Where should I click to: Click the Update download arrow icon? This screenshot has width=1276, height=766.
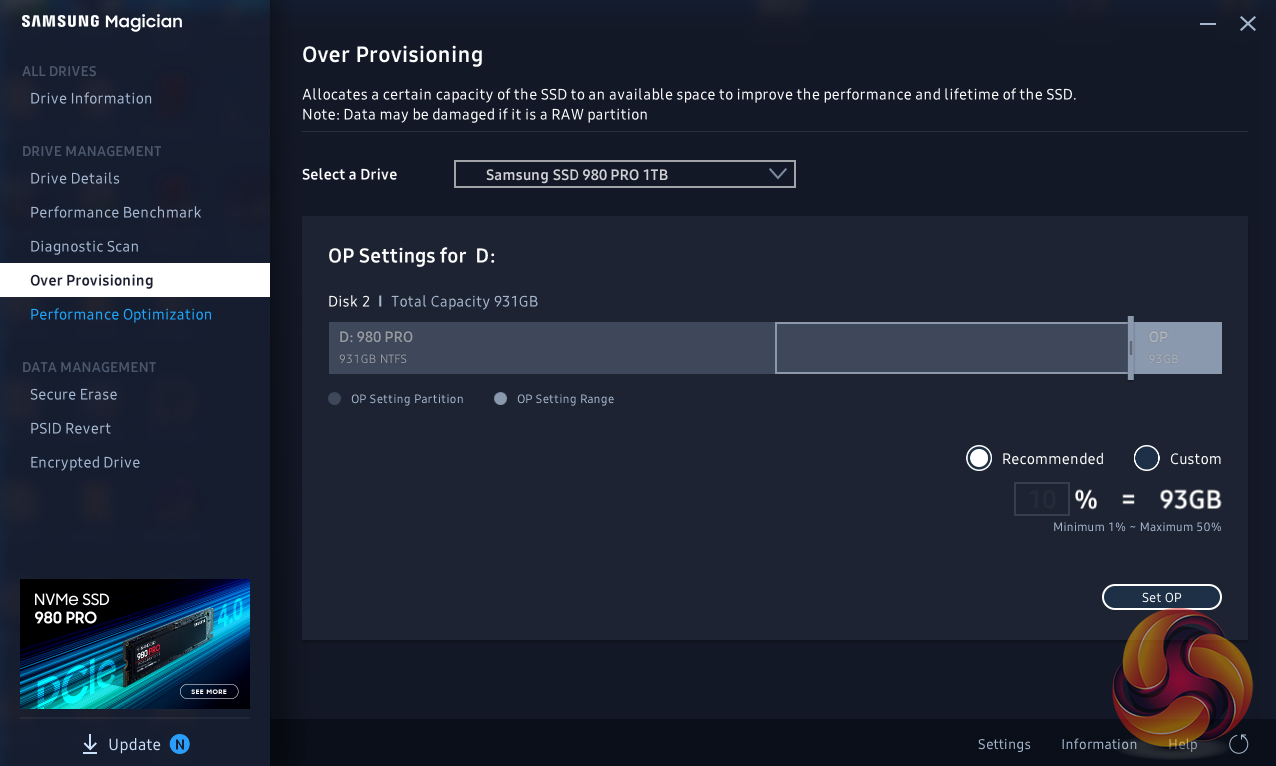(x=90, y=744)
